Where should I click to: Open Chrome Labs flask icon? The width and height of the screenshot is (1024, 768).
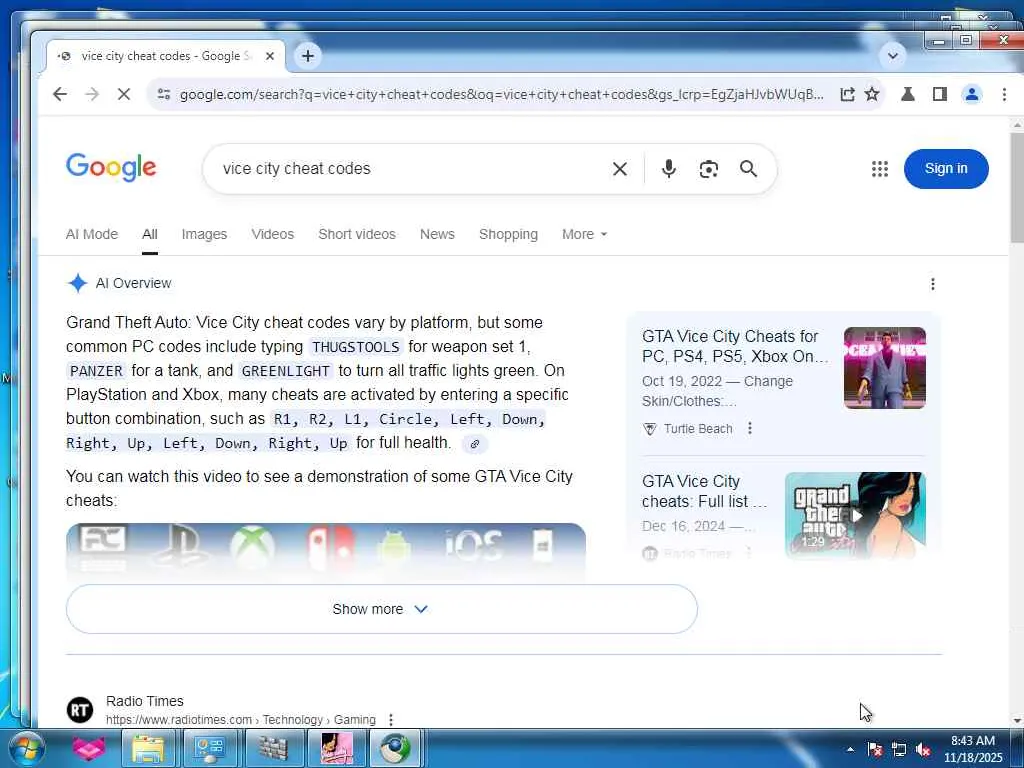908,95
